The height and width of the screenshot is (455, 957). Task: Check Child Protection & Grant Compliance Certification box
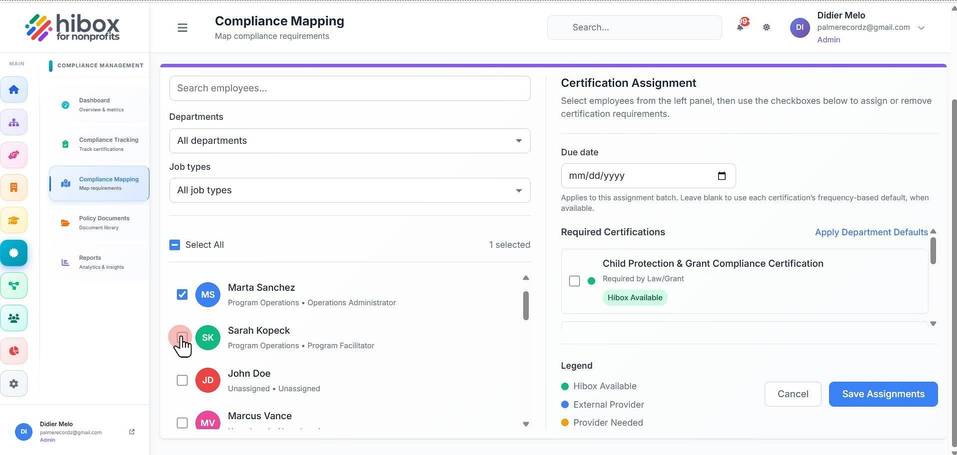coord(574,281)
